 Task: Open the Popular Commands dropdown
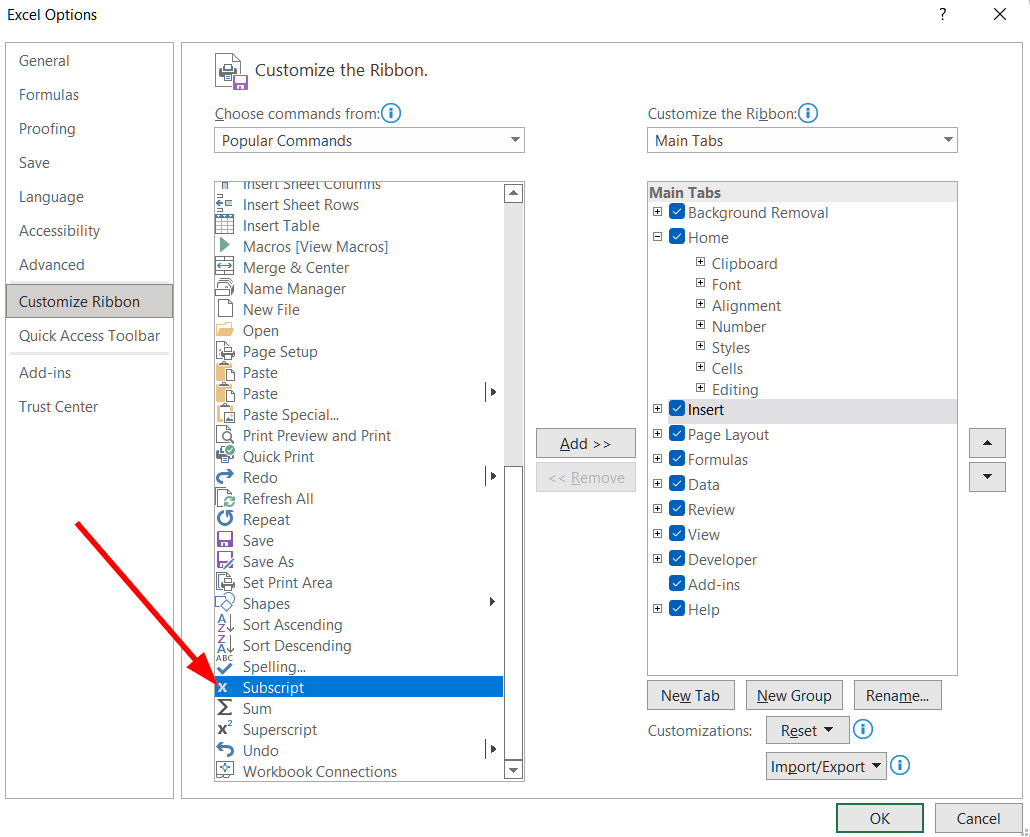(x=369, y=140)
